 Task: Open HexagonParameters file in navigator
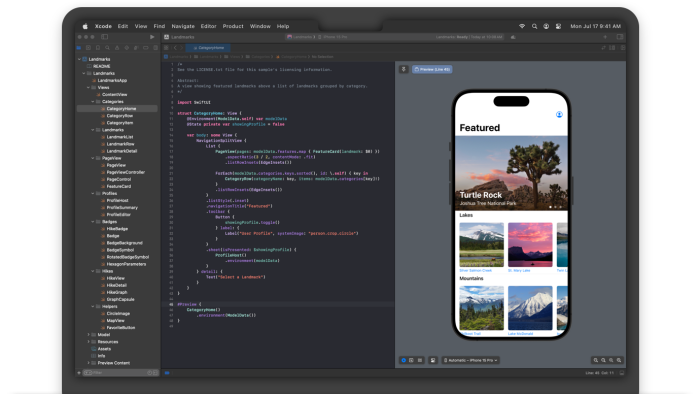coord(126,264)
